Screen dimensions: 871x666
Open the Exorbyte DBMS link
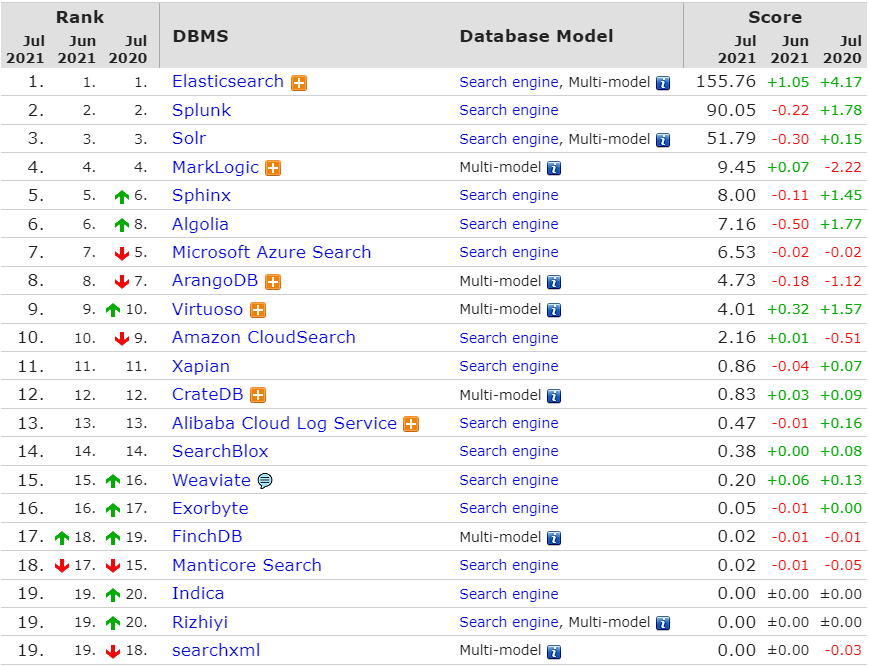click(x=210, y=509)
